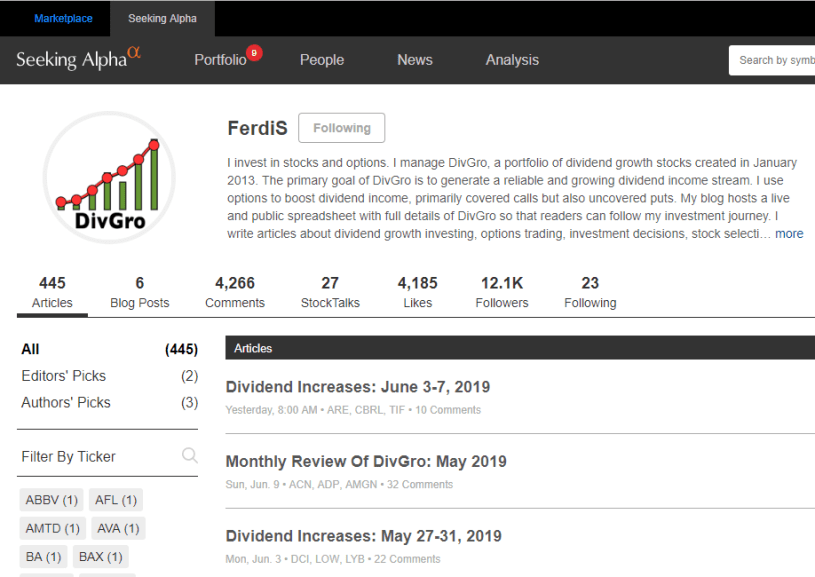The image size is (815, 577).
Task: Open the DivGro profile avatar image
Action: (109, 177)
